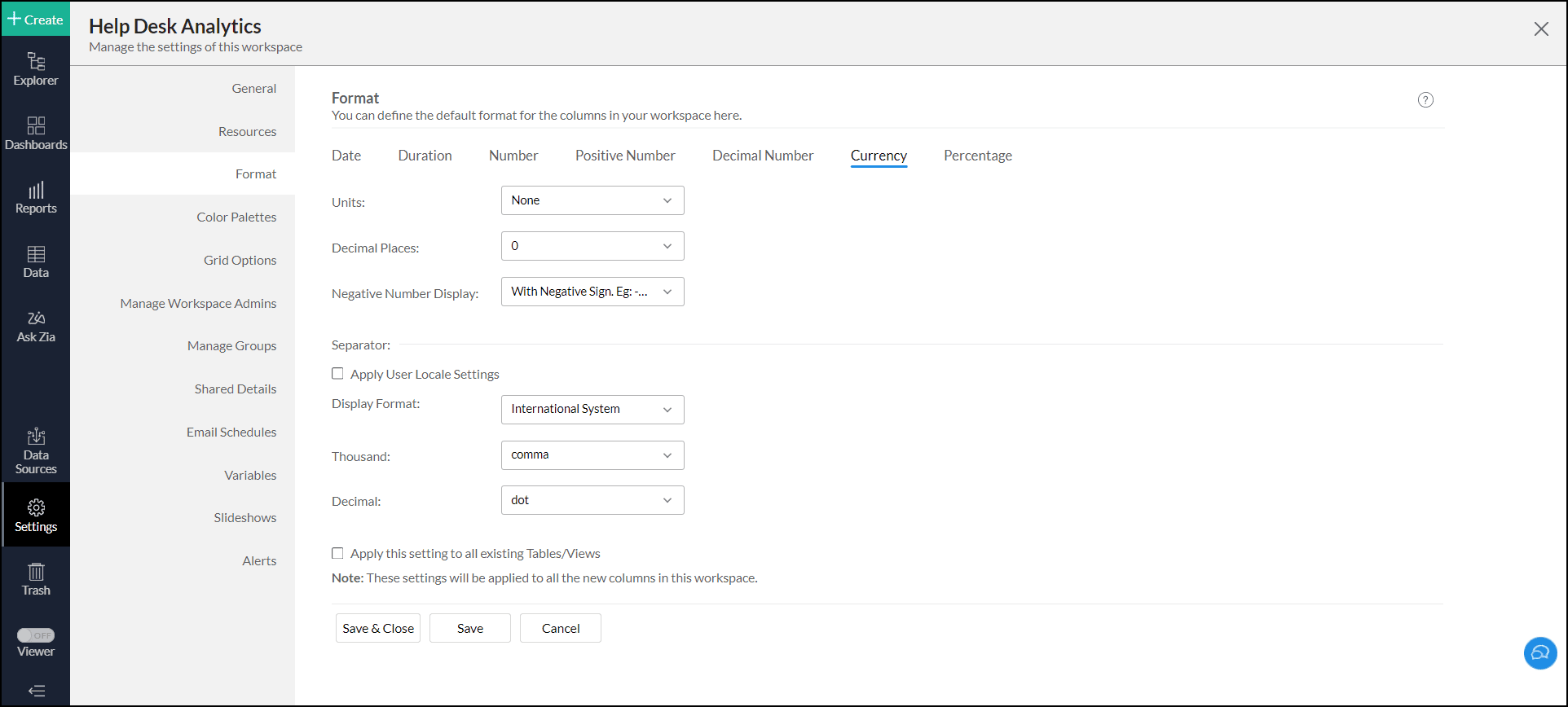Collapse the left sidebar menu
This screenshot has height=707, width=1568.
click(36, 691)
